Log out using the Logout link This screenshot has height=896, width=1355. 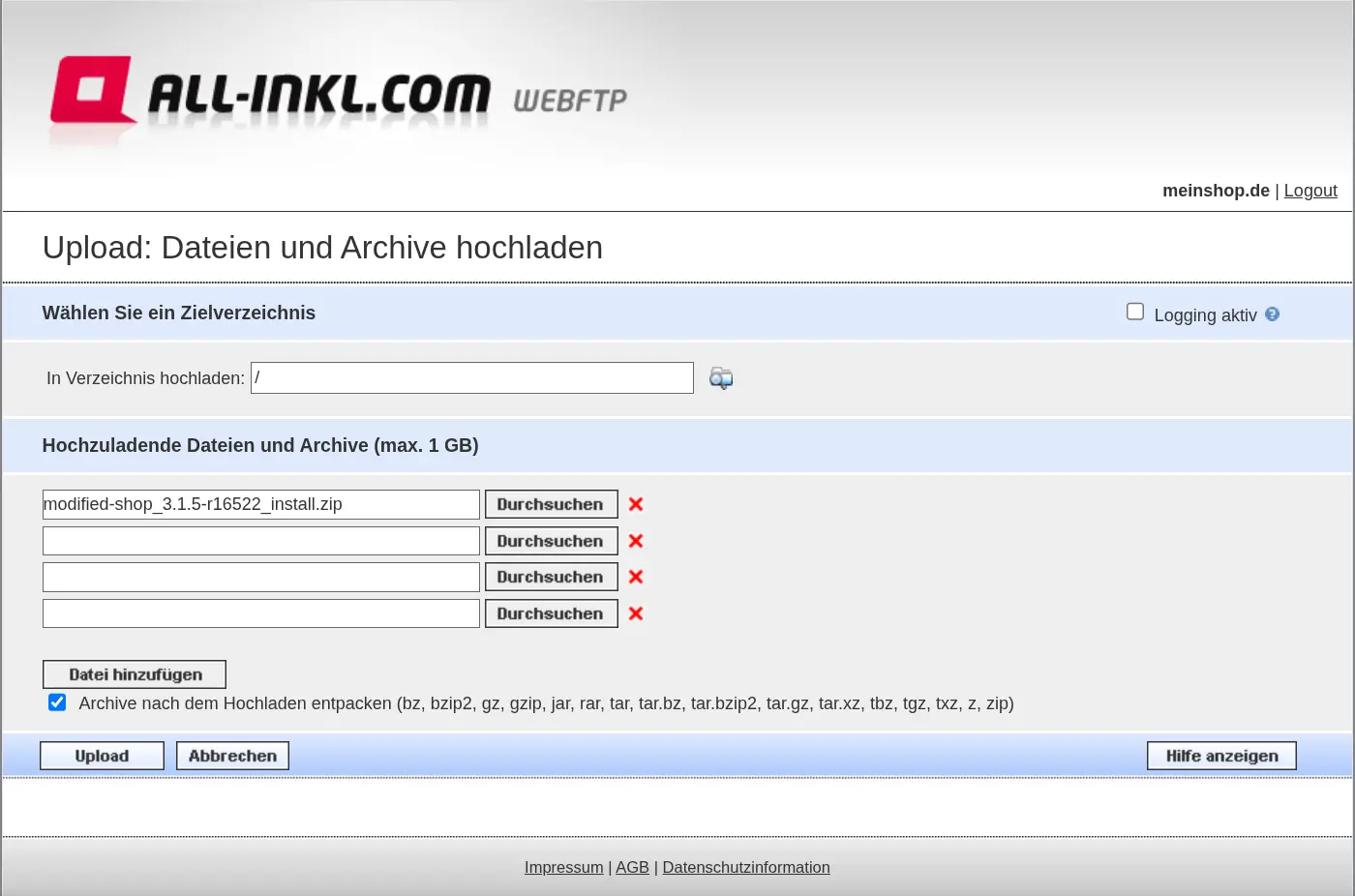[1310, 191]
